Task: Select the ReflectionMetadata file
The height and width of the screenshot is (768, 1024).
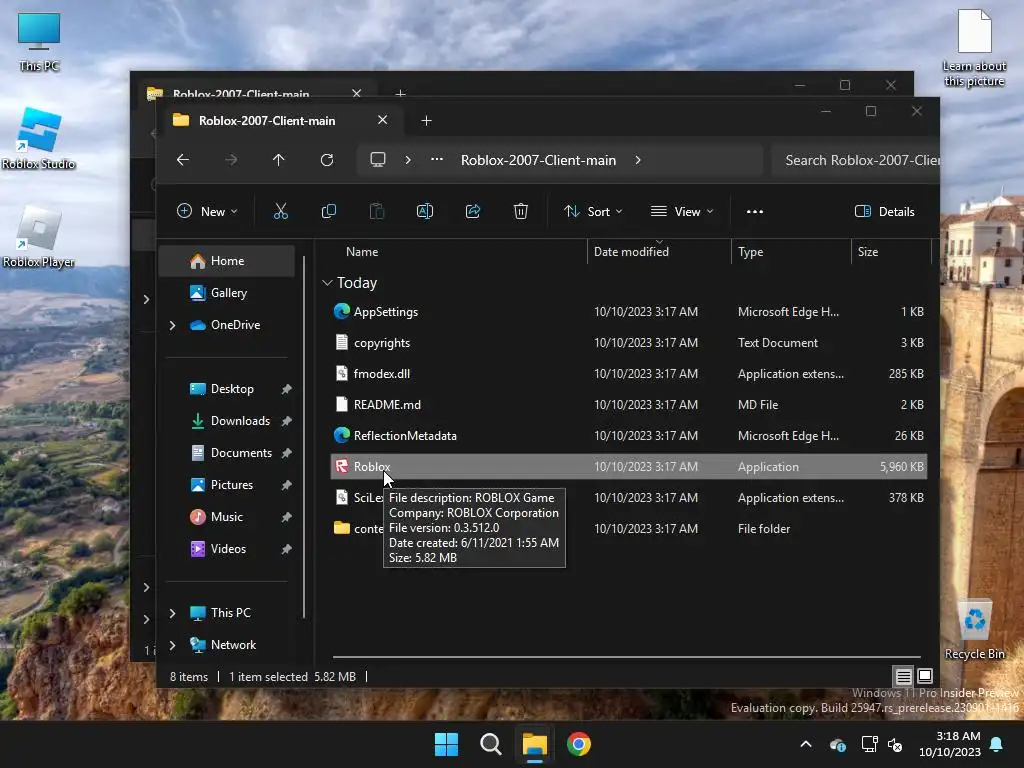Action: tap(628, 436)
